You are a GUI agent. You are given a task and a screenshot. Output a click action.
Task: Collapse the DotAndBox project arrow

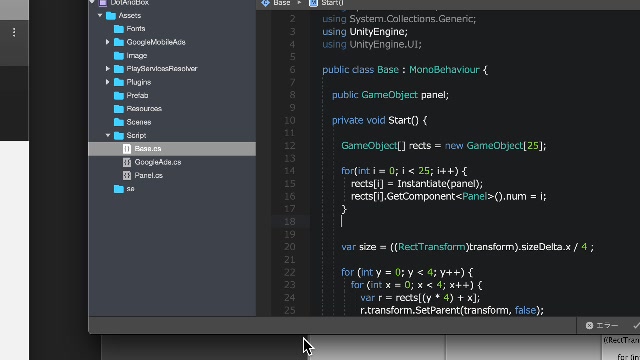coord(92,2)
